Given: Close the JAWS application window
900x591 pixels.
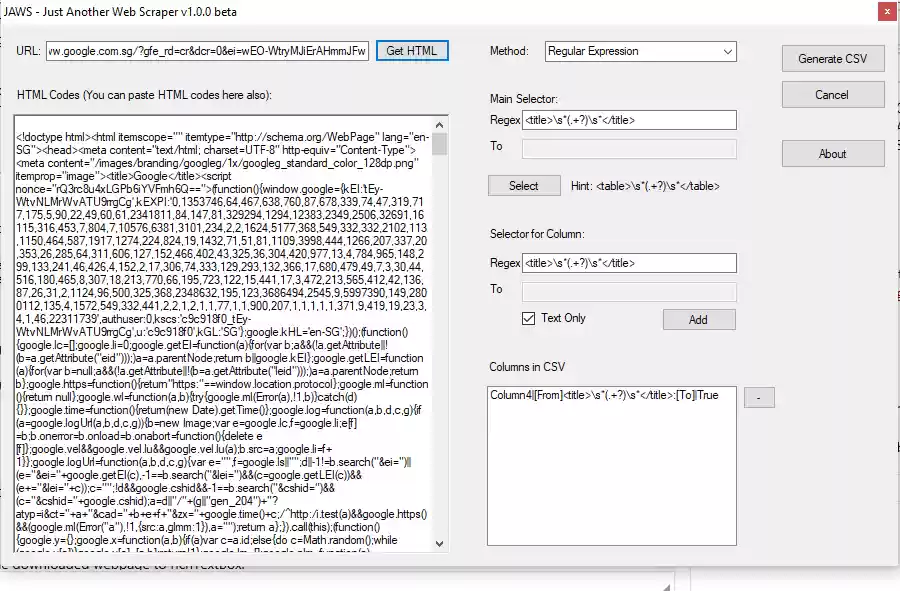Looking at the screenshot, I should (x=889, y=11).
